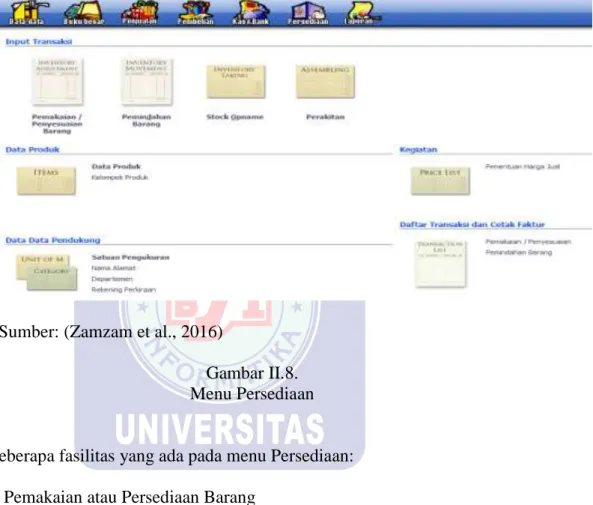Select the Kegiatan section heading
Viewport: 593px width, 505px height.
(x=418, y=149)
